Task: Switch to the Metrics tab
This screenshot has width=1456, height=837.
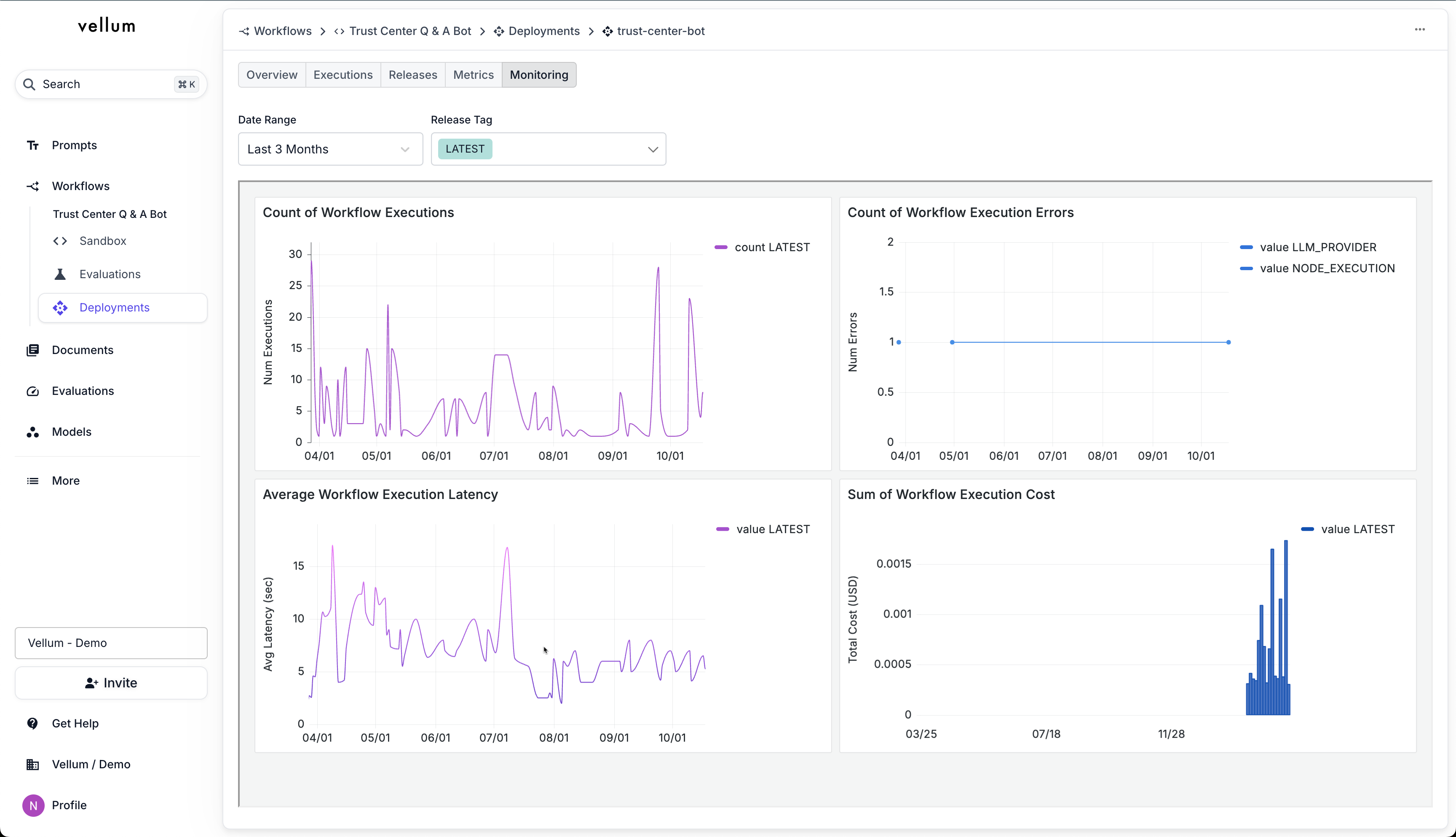Action: (473, 75)
